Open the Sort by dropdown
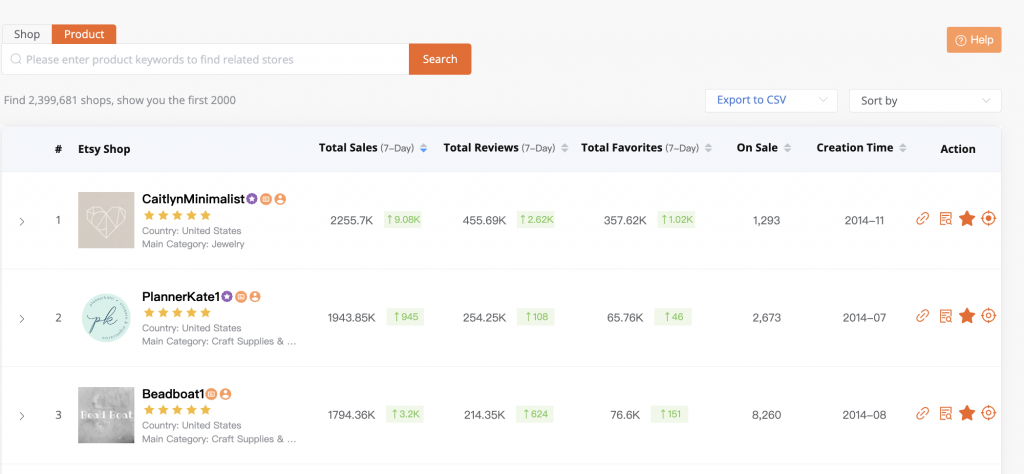This screenshot has height=474, width=1024. [924, 101]
